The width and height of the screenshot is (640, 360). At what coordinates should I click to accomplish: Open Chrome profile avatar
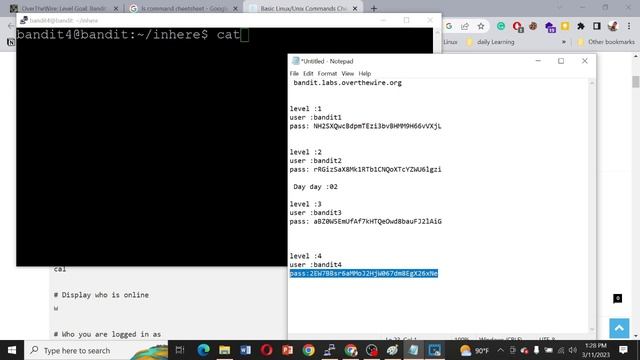[613, 26]
